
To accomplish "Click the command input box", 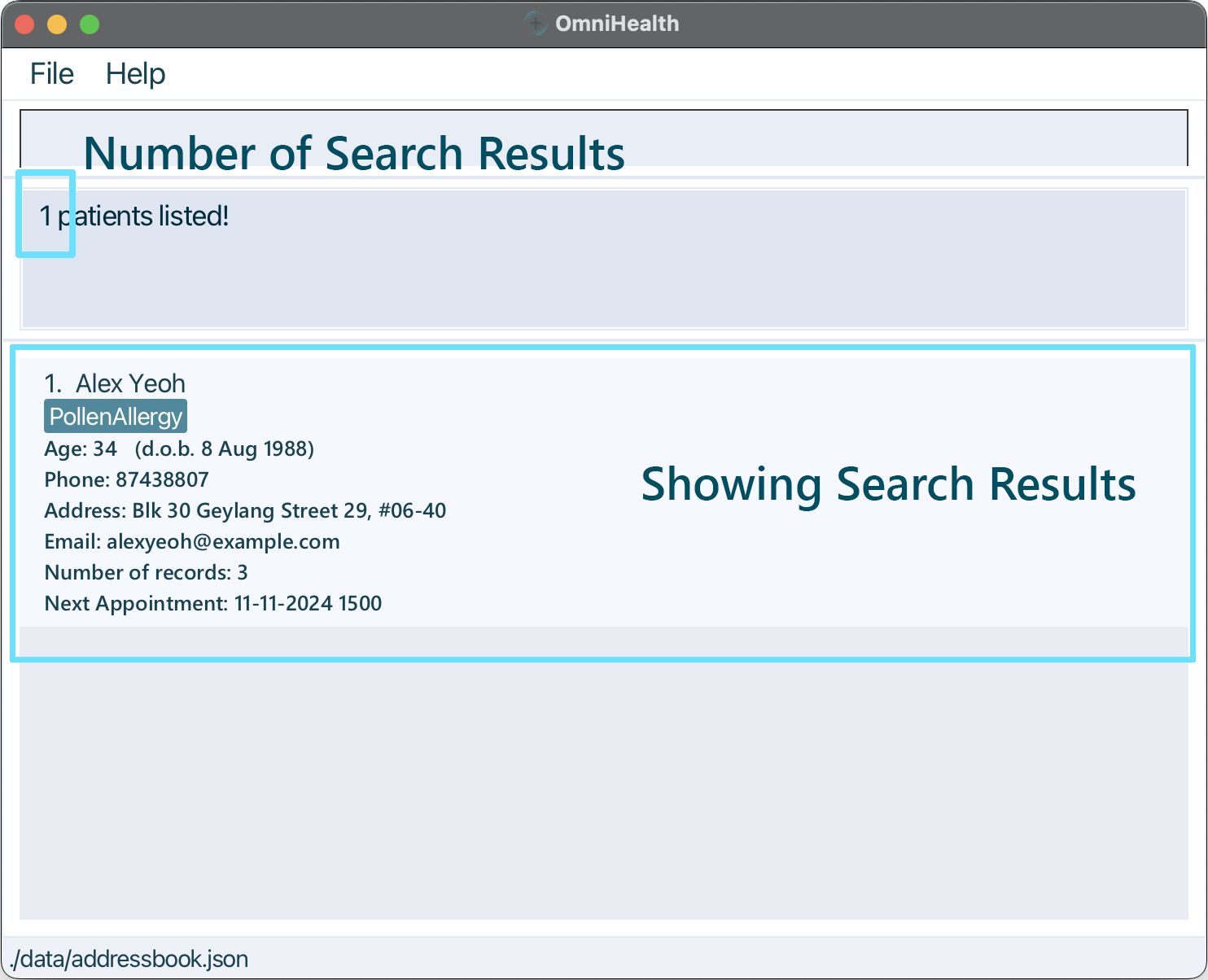I will [603, 138].
